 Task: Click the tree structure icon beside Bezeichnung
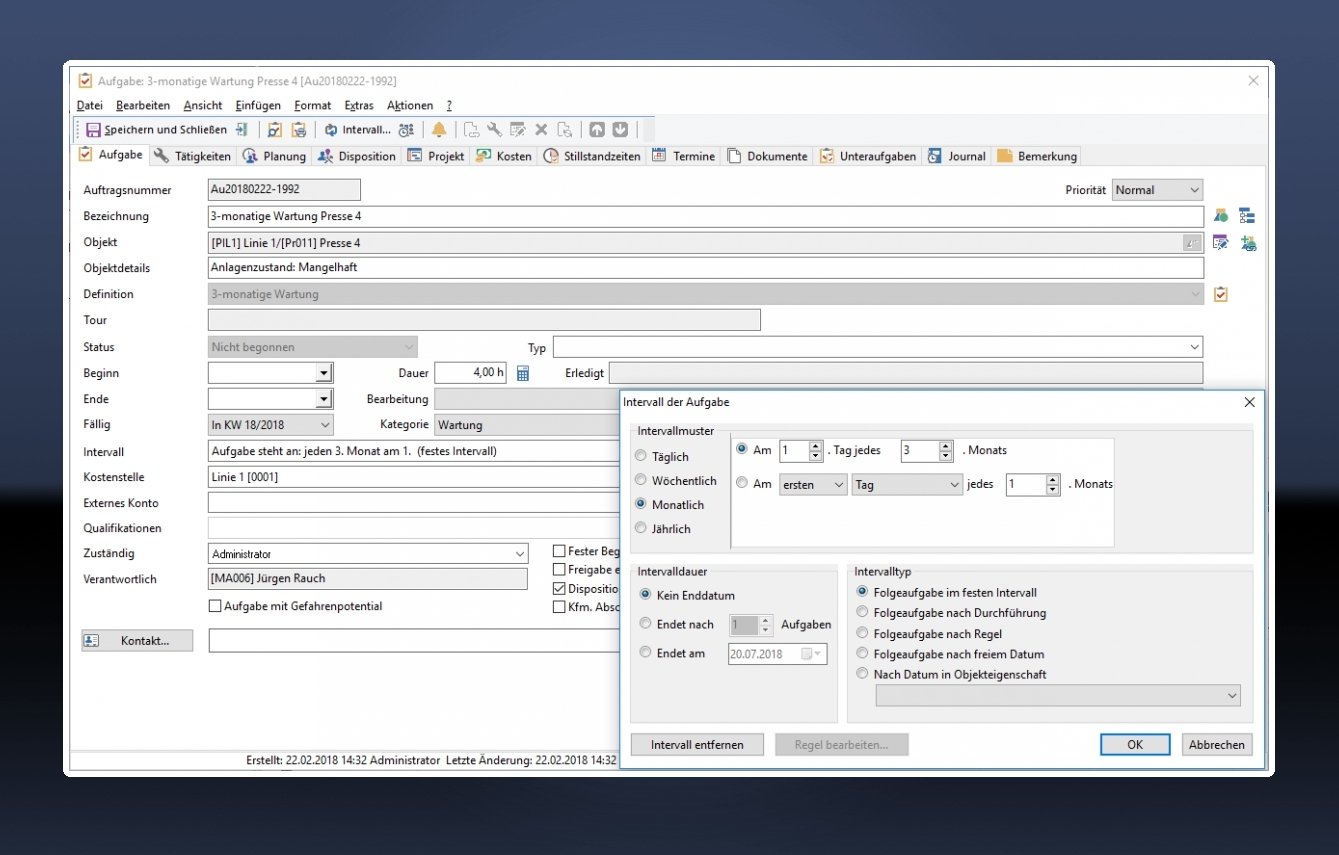1246,216
